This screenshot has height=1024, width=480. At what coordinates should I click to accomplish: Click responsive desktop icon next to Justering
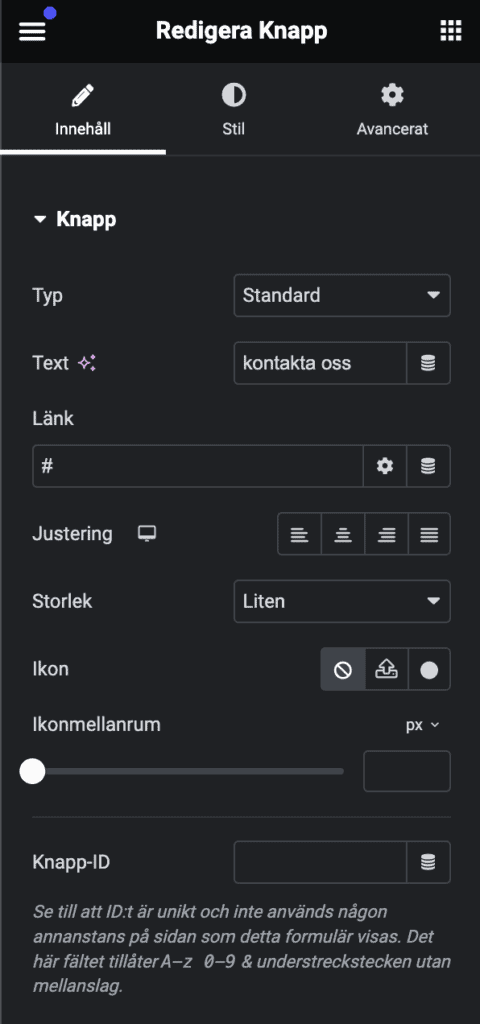(x=147, y=534)
